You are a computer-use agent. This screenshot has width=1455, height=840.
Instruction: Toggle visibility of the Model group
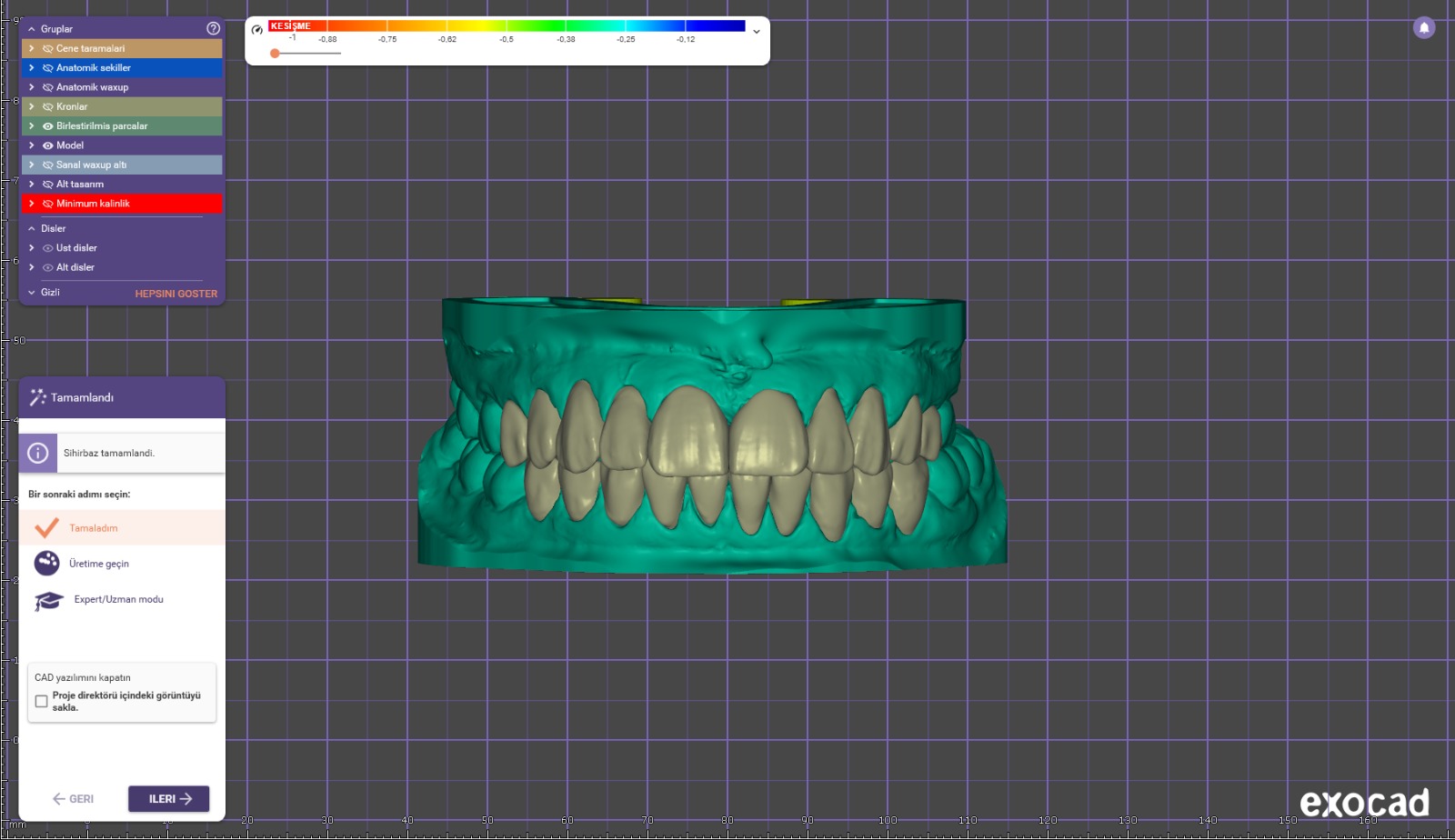pos(48,145)
